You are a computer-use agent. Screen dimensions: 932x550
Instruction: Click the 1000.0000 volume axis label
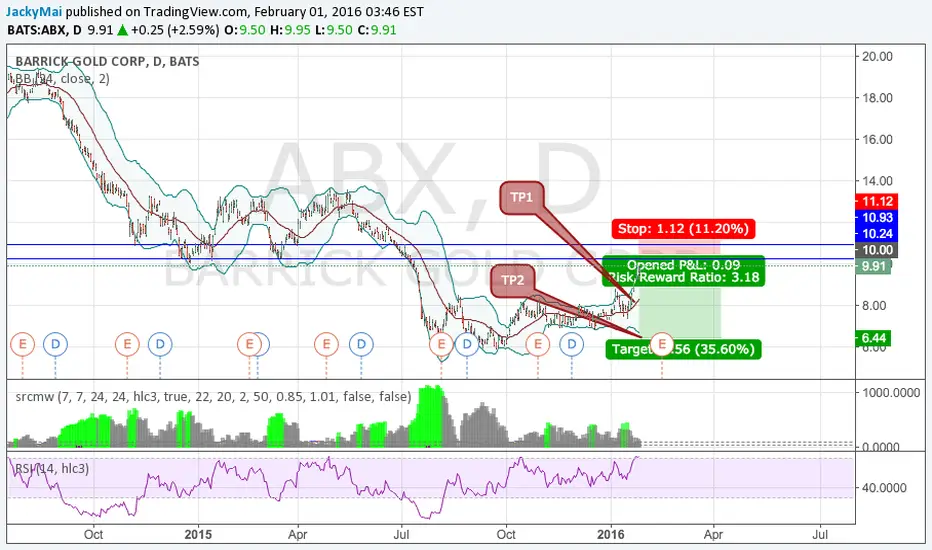click(892, 393)
